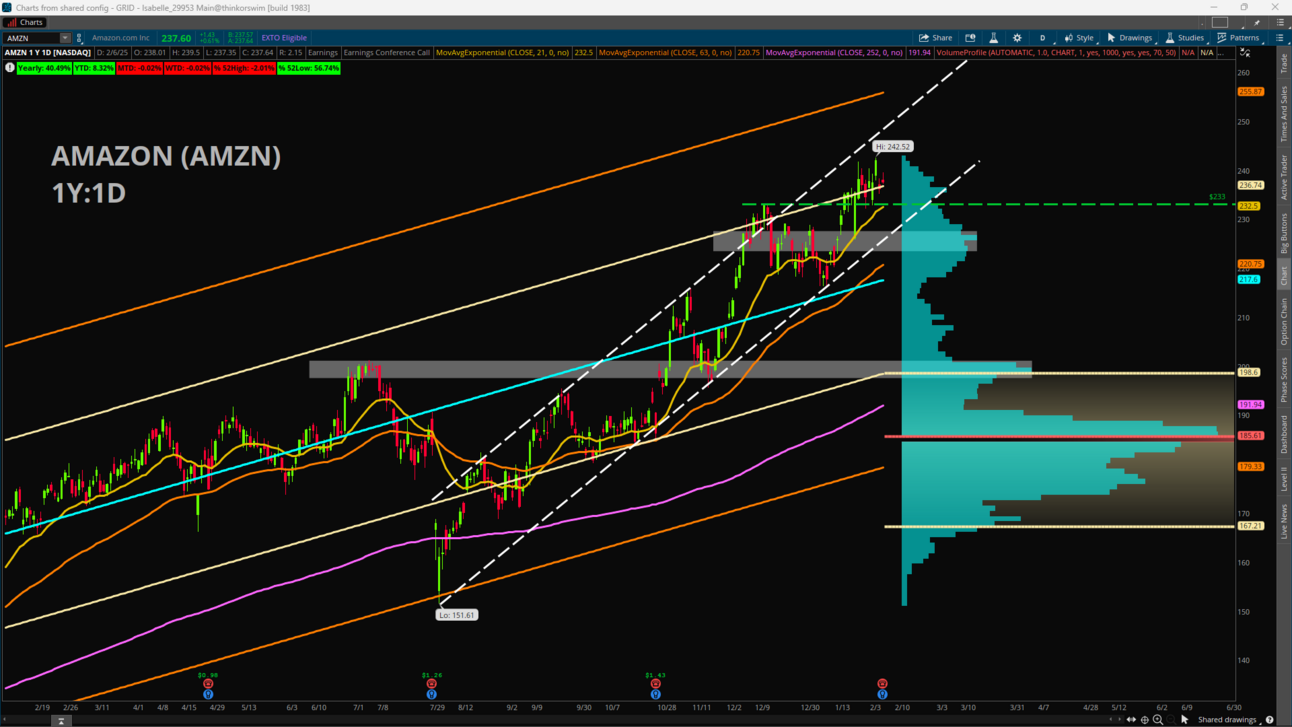Click the crosshair pan icon

pos(1144,720)
